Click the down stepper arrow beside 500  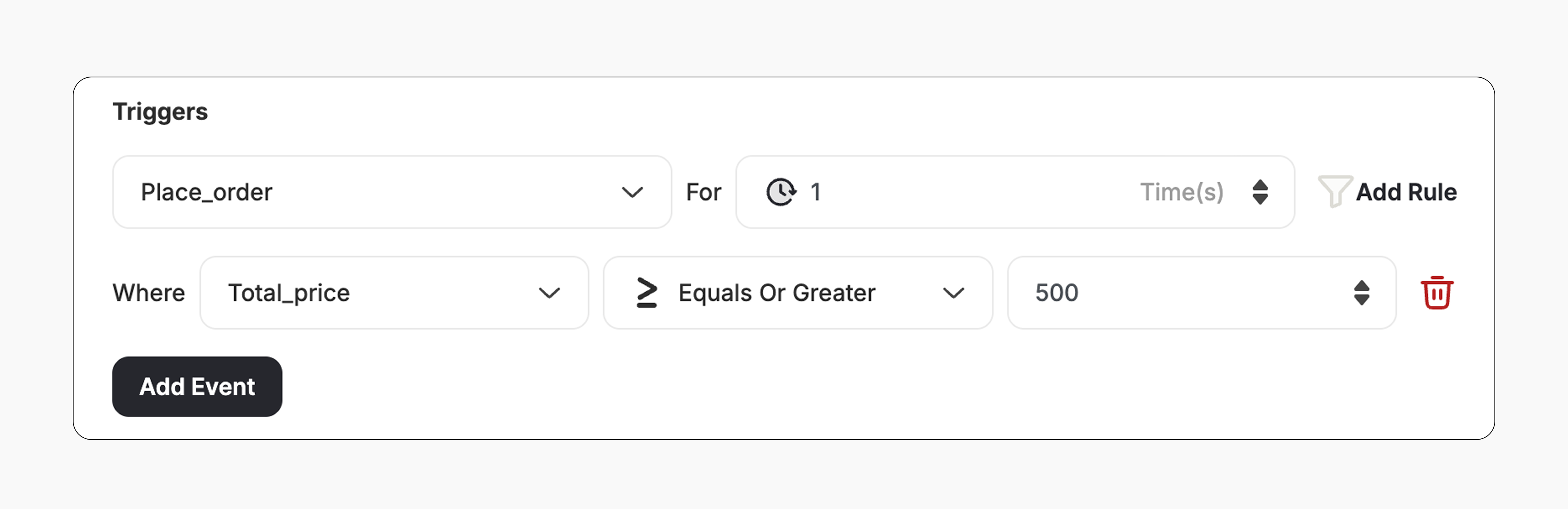click(x=1362, y=300)
